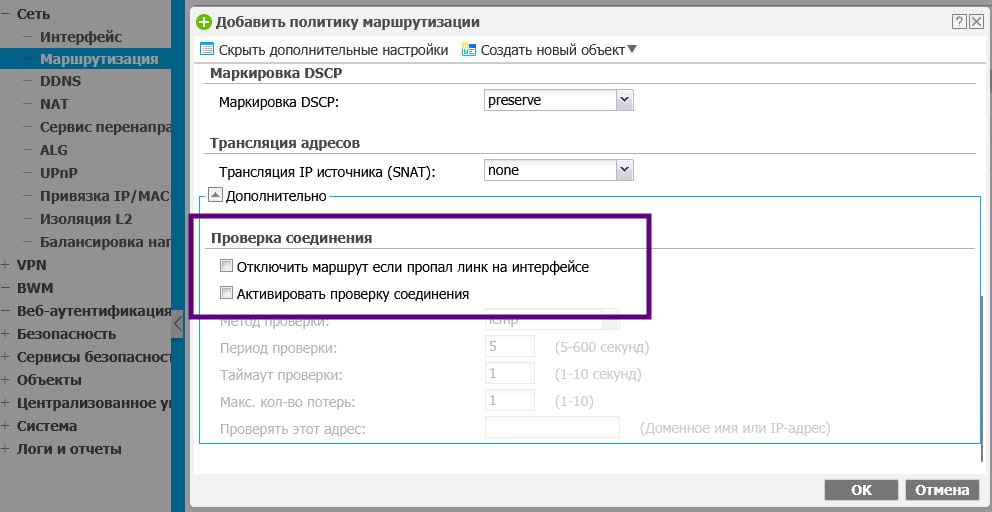Open Веб-аутентификация in the sidebar
This screenshot has width=992, height=512.
click(x=94, y=311)
